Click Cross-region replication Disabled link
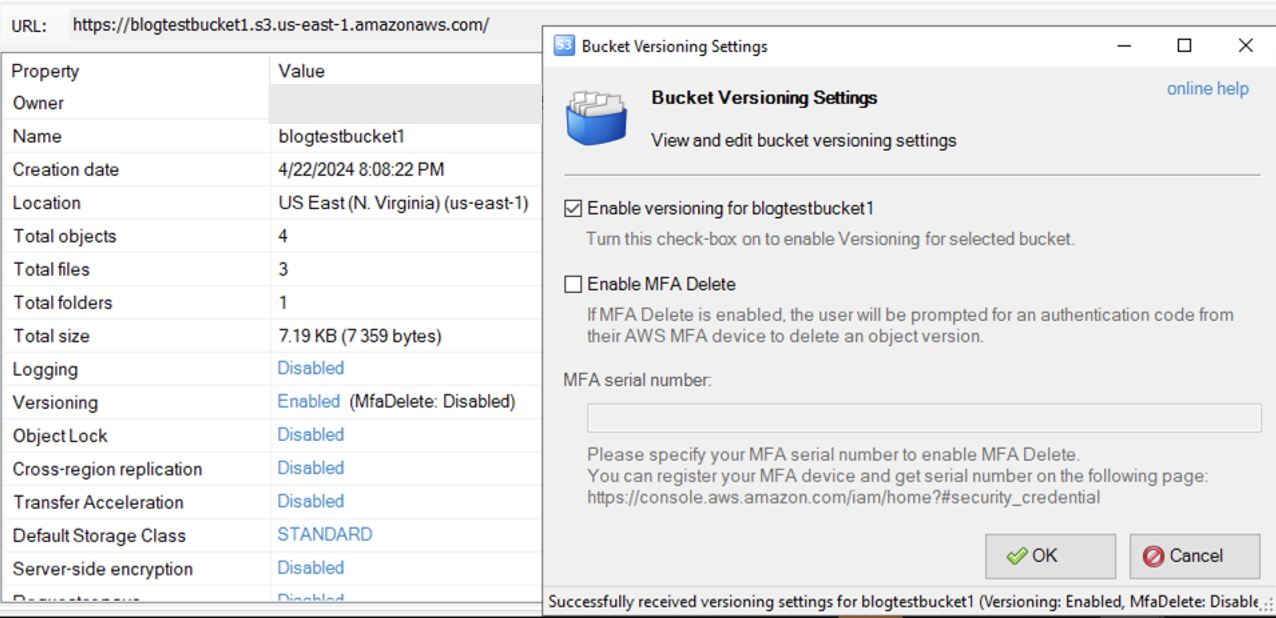Image resolution: width=1276 pixels, height=618 pixels. pyautogui.click(x=310, y=468)
